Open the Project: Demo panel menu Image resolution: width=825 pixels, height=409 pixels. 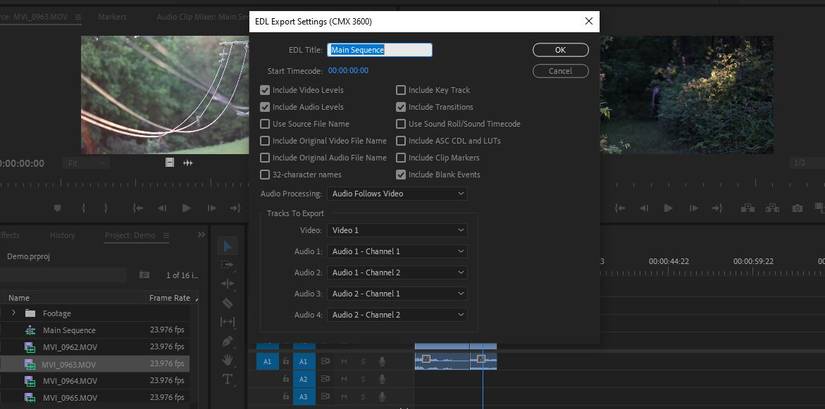166,235
